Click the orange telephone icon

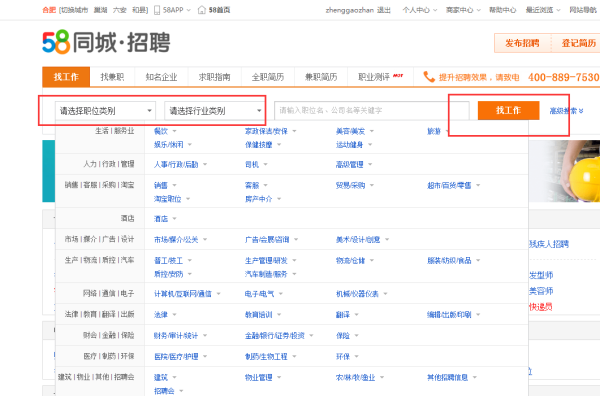(429, 77)
